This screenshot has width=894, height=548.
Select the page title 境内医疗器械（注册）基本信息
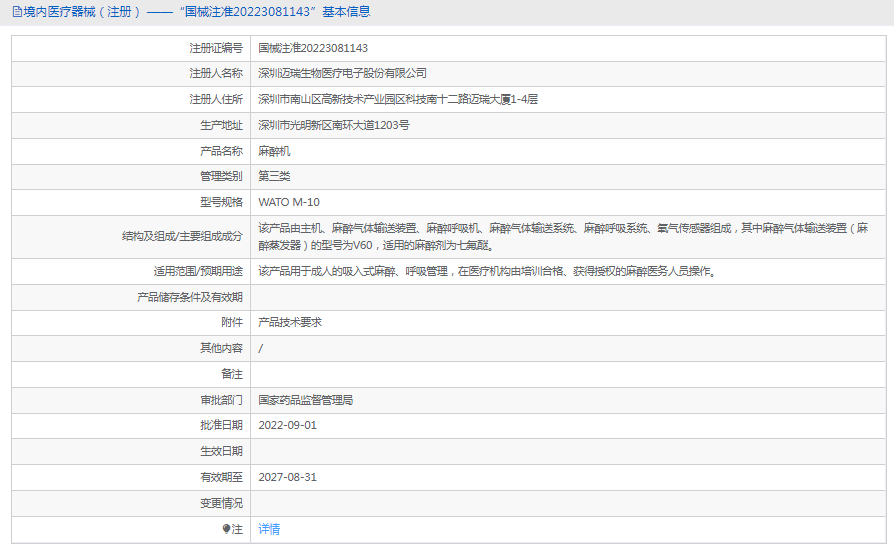(x=197, y=12)
